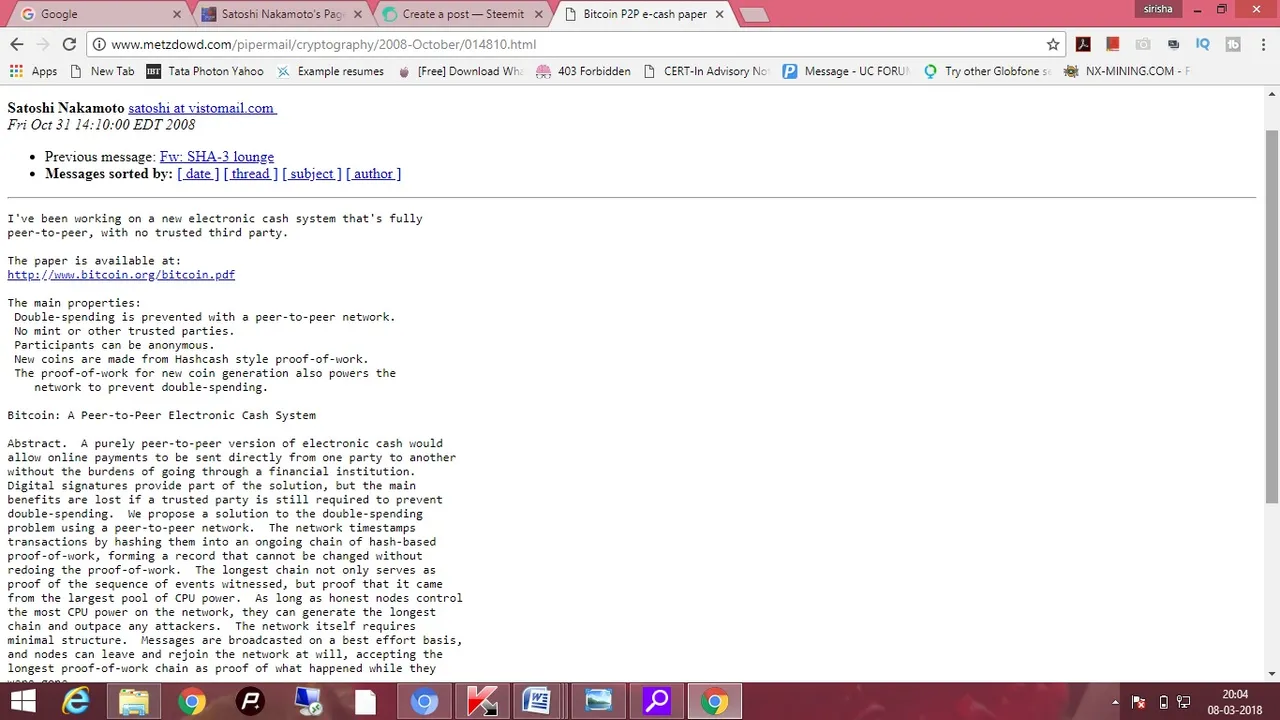Screen dimensions: 1280x720
Task: Open a new tab with the new-tab button
Action: coord(753,15)
